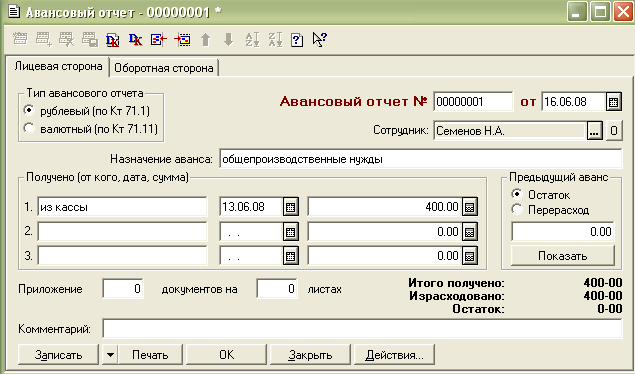Click row 2 date field
This screenshot has height=374, width=635.
[x=251, y=232]
